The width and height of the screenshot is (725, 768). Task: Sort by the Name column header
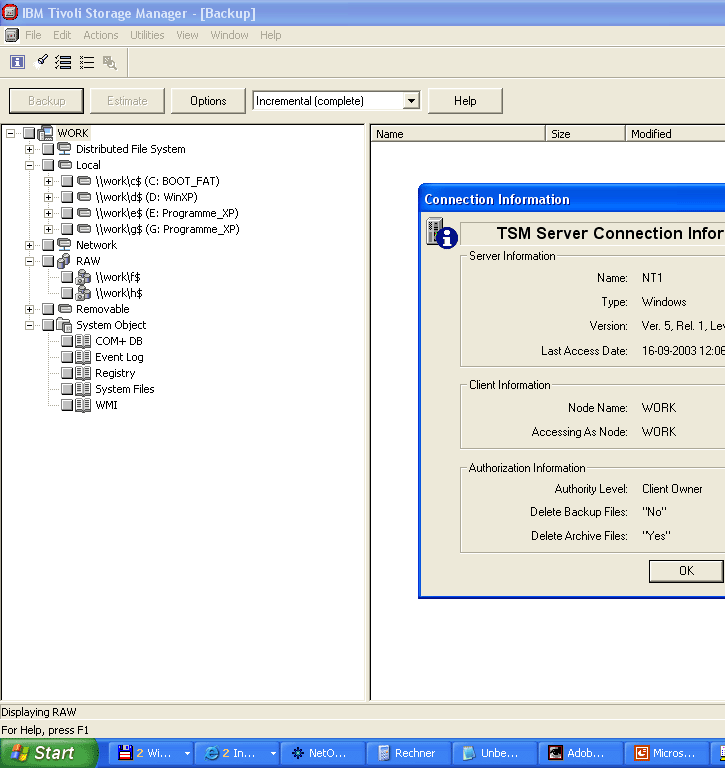(458, 134)
